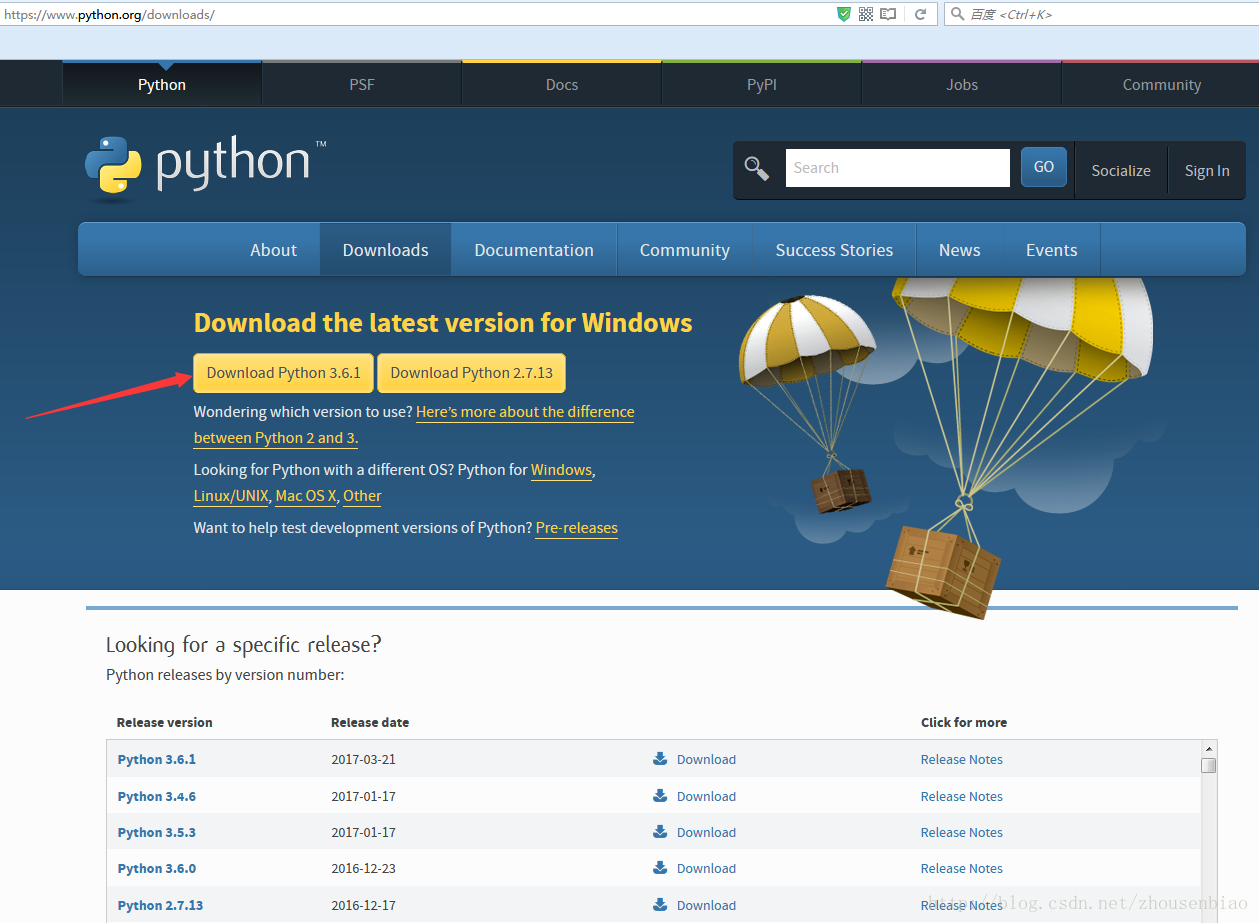Click the Mac OS X link

click(x=306, y=496)
